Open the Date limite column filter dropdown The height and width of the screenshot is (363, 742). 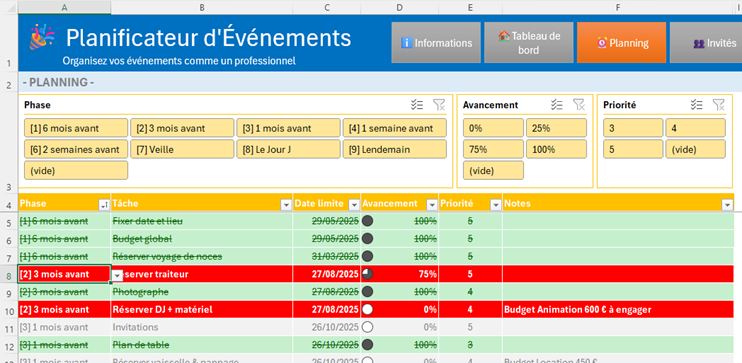[354, 204]
